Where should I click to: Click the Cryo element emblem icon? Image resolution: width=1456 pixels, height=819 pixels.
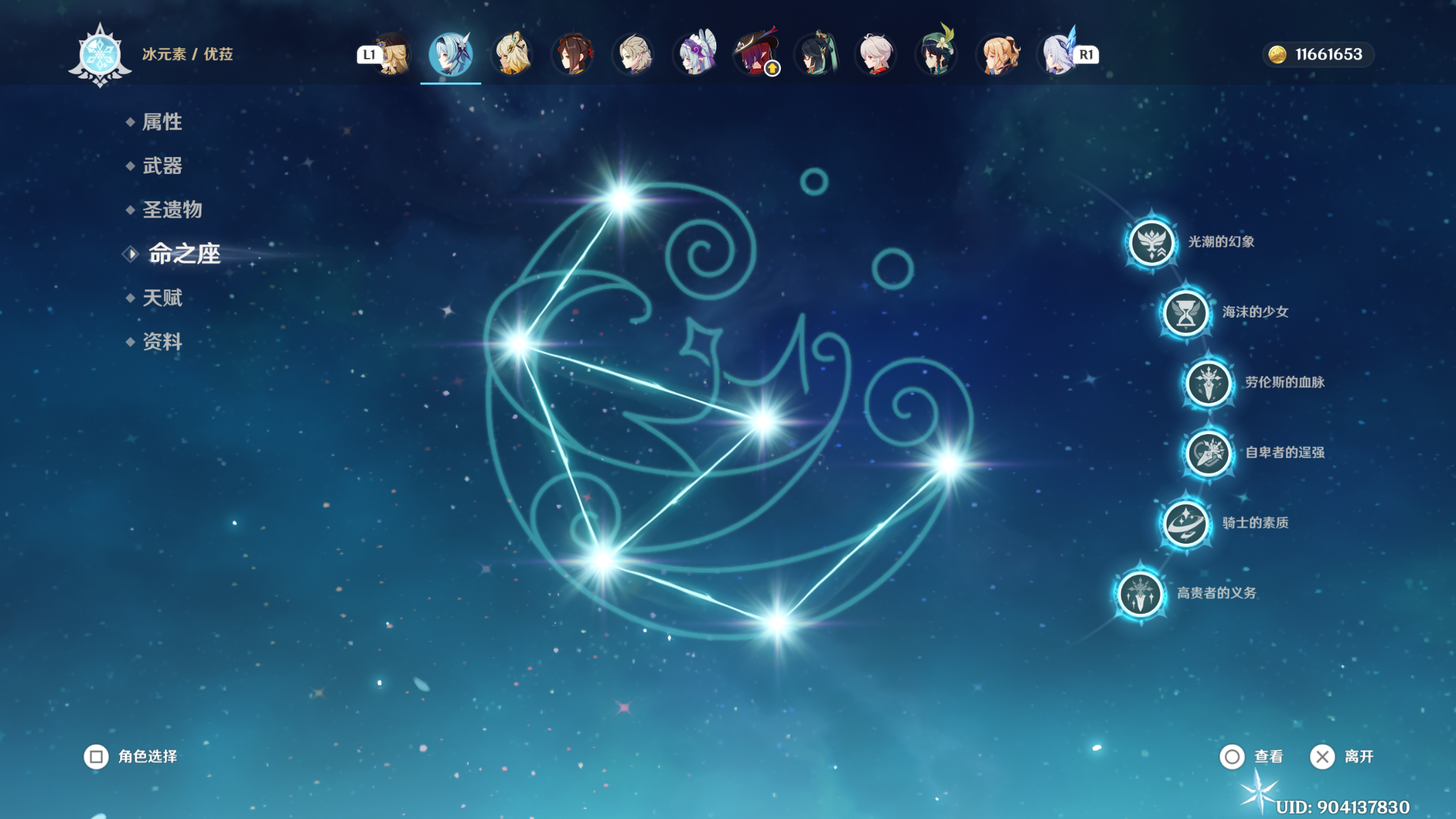tap(100, 55)
